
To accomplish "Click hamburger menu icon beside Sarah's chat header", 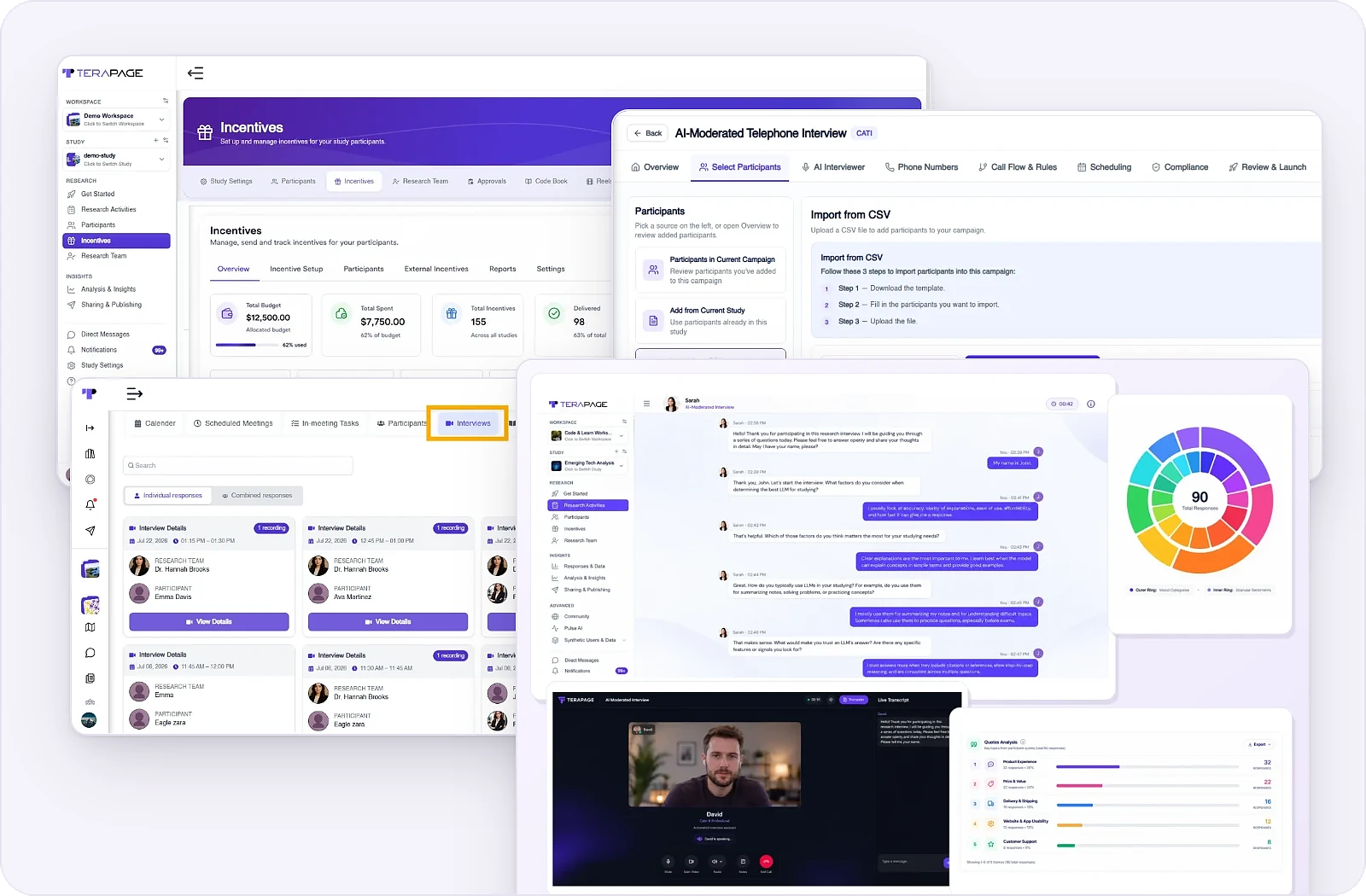I will 646,404.
